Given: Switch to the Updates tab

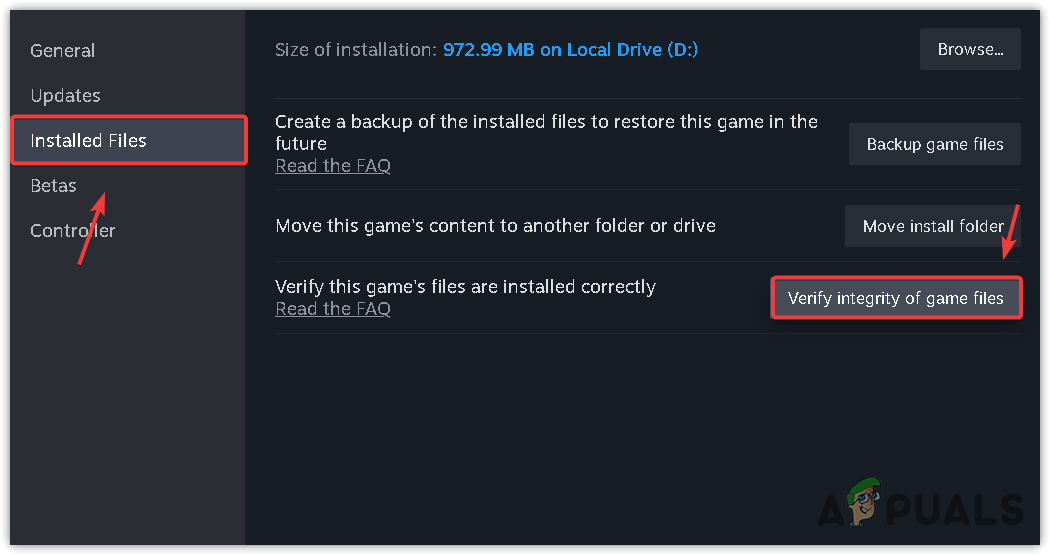Looking at the screenshot, I should point(65,96).
